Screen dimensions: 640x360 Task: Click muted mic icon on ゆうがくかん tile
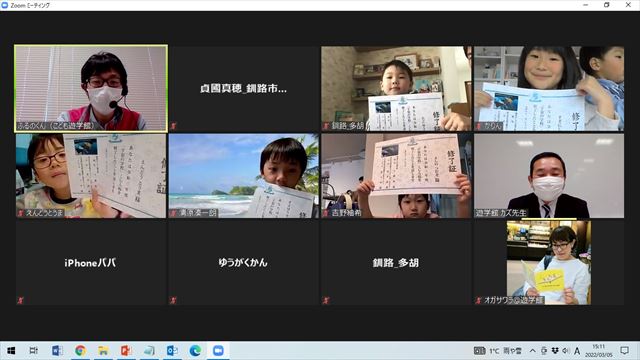click(173, 300)
